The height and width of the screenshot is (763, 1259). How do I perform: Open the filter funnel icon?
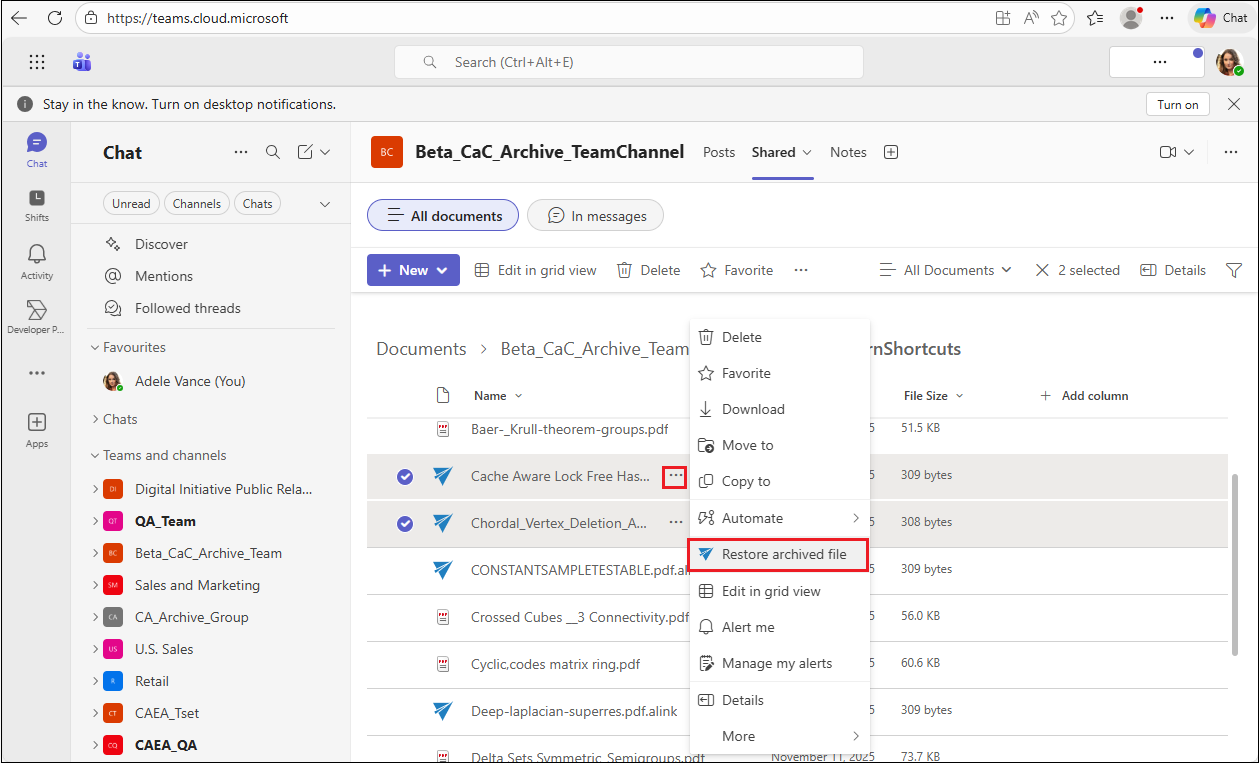click(1233, 270)
